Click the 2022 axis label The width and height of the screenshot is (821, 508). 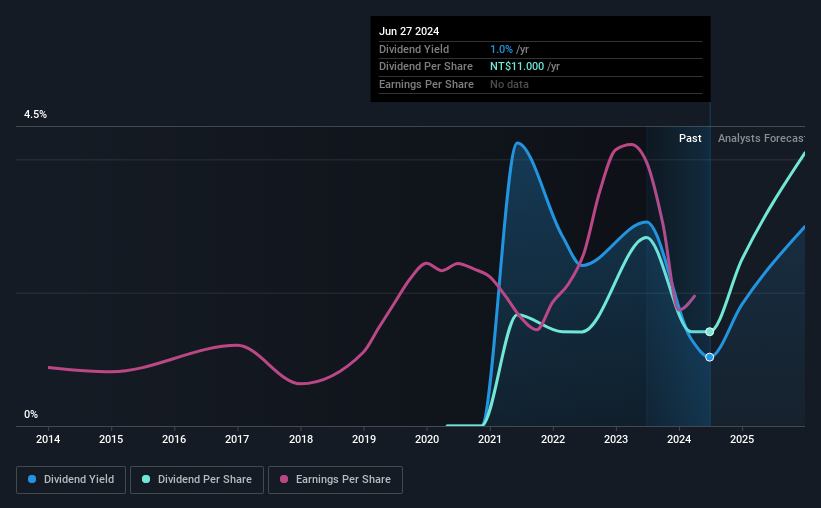(553, 439)
